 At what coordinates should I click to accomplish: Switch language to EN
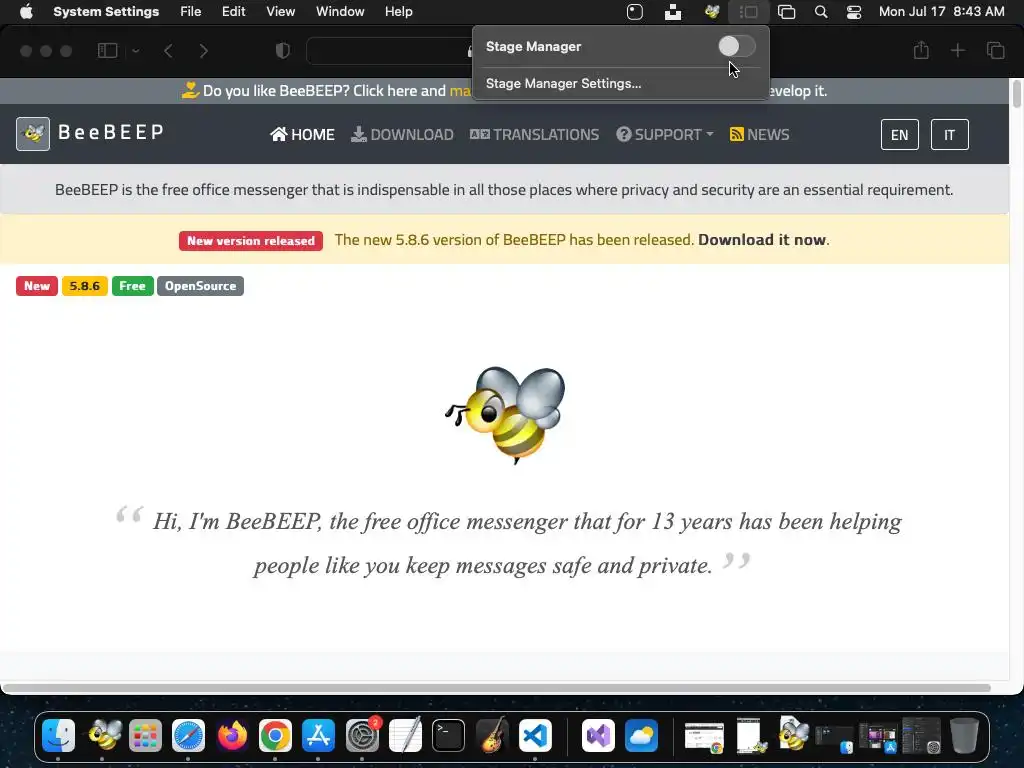point(899,135)
